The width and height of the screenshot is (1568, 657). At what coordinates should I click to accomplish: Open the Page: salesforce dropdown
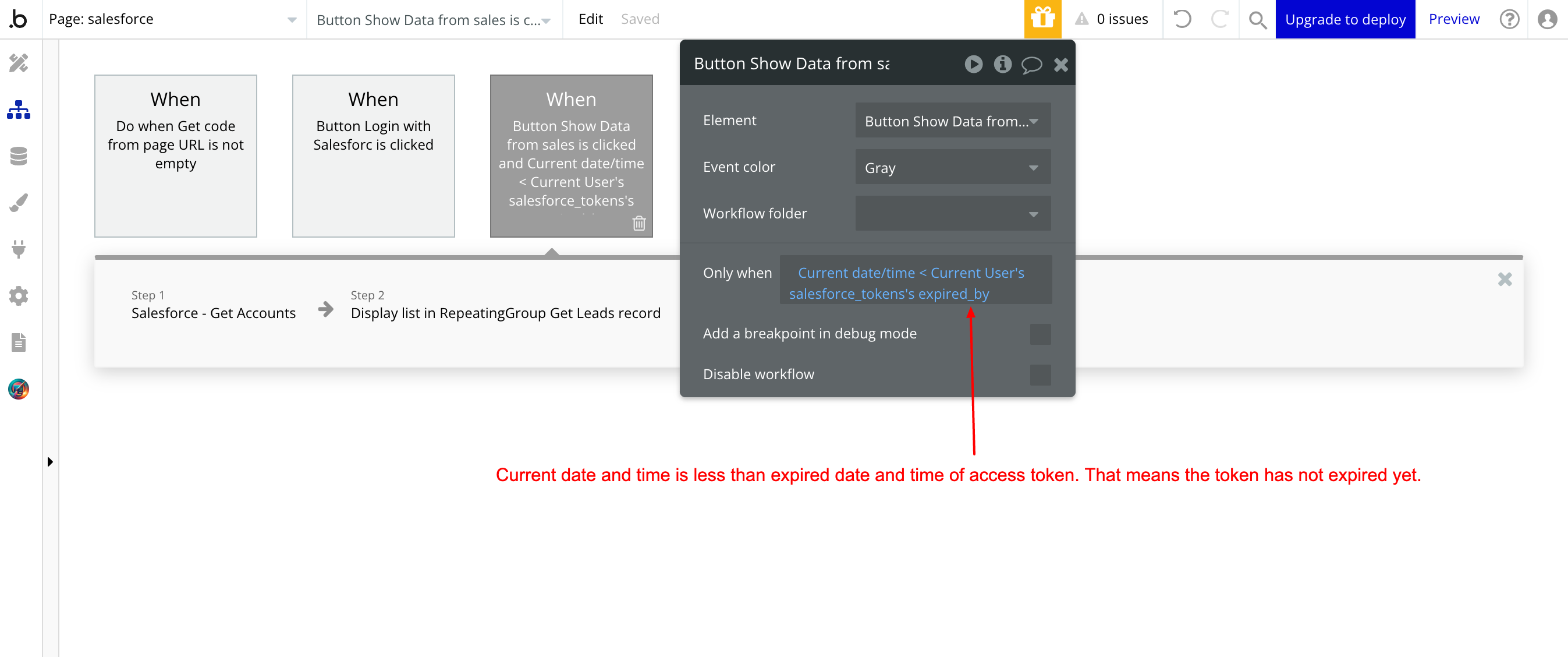coord(173,19)
